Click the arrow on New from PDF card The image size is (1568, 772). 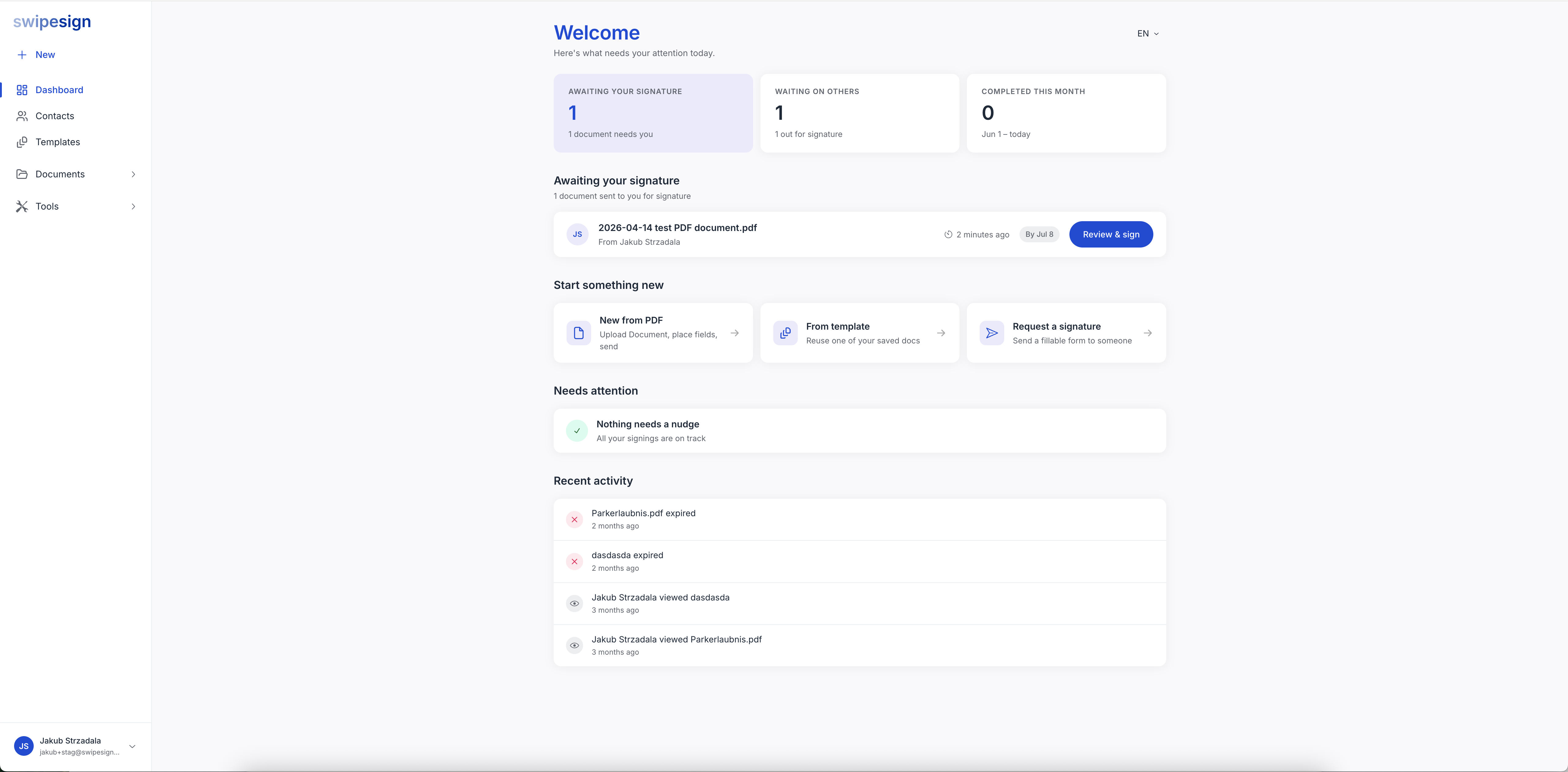[x=735, y=333]
